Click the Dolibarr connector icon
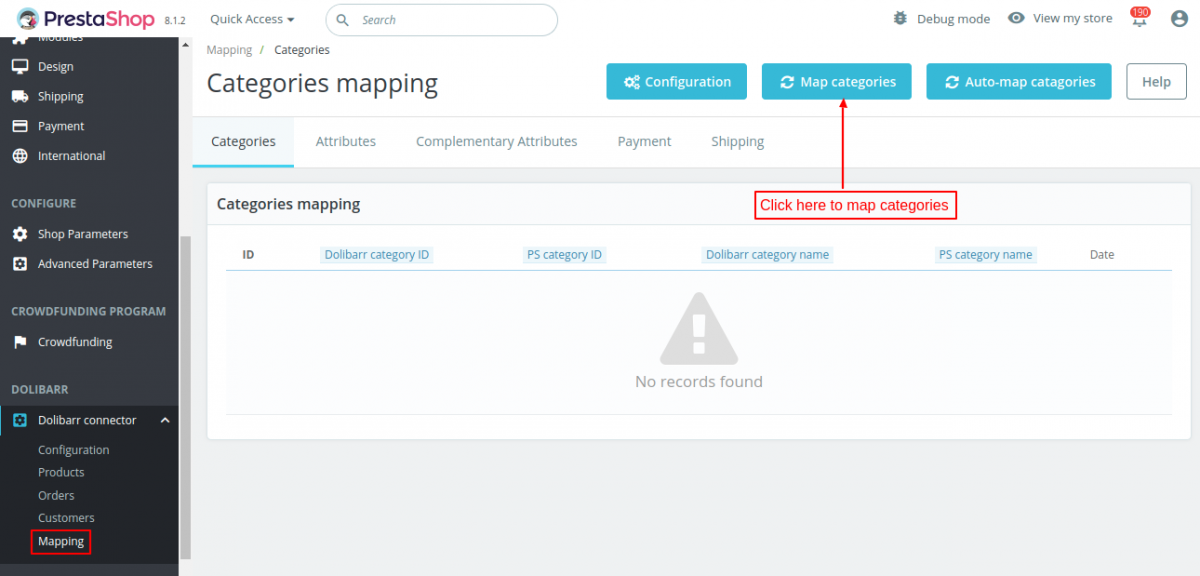1200x576 pixels. pos(19,420)
